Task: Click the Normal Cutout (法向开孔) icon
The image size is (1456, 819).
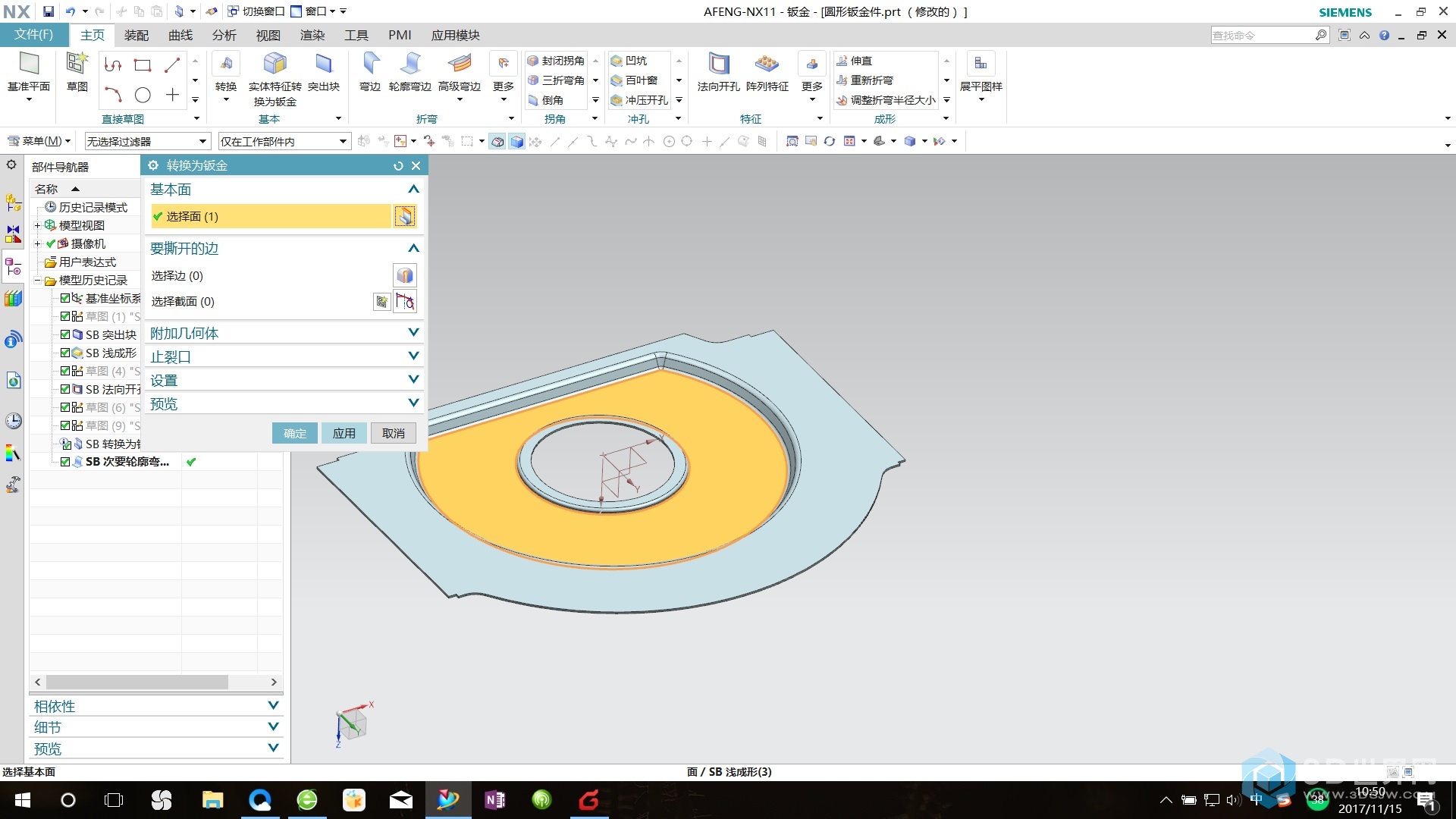Action: tap(718, 64)
